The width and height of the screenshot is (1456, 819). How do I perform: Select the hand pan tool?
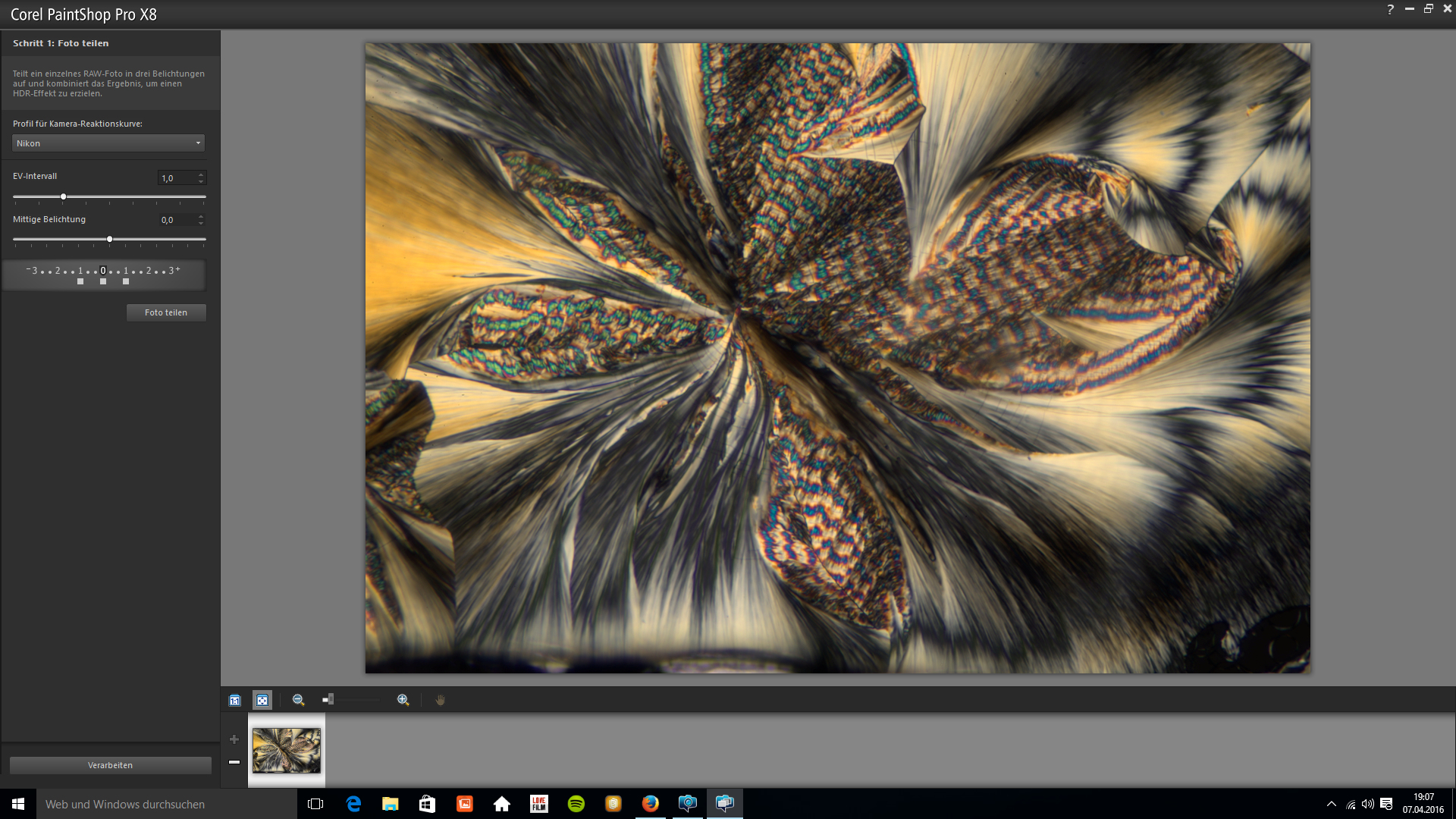pos(440,700)
